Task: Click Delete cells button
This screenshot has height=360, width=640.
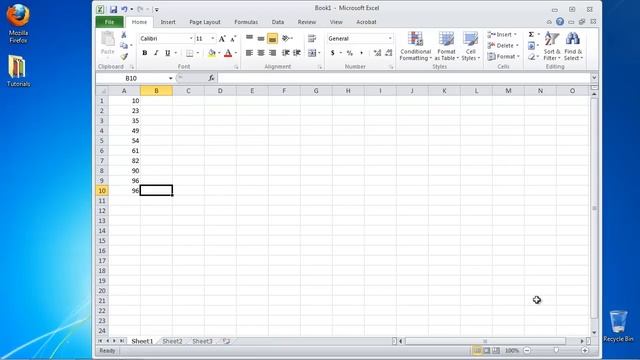Action: [503, 46]
